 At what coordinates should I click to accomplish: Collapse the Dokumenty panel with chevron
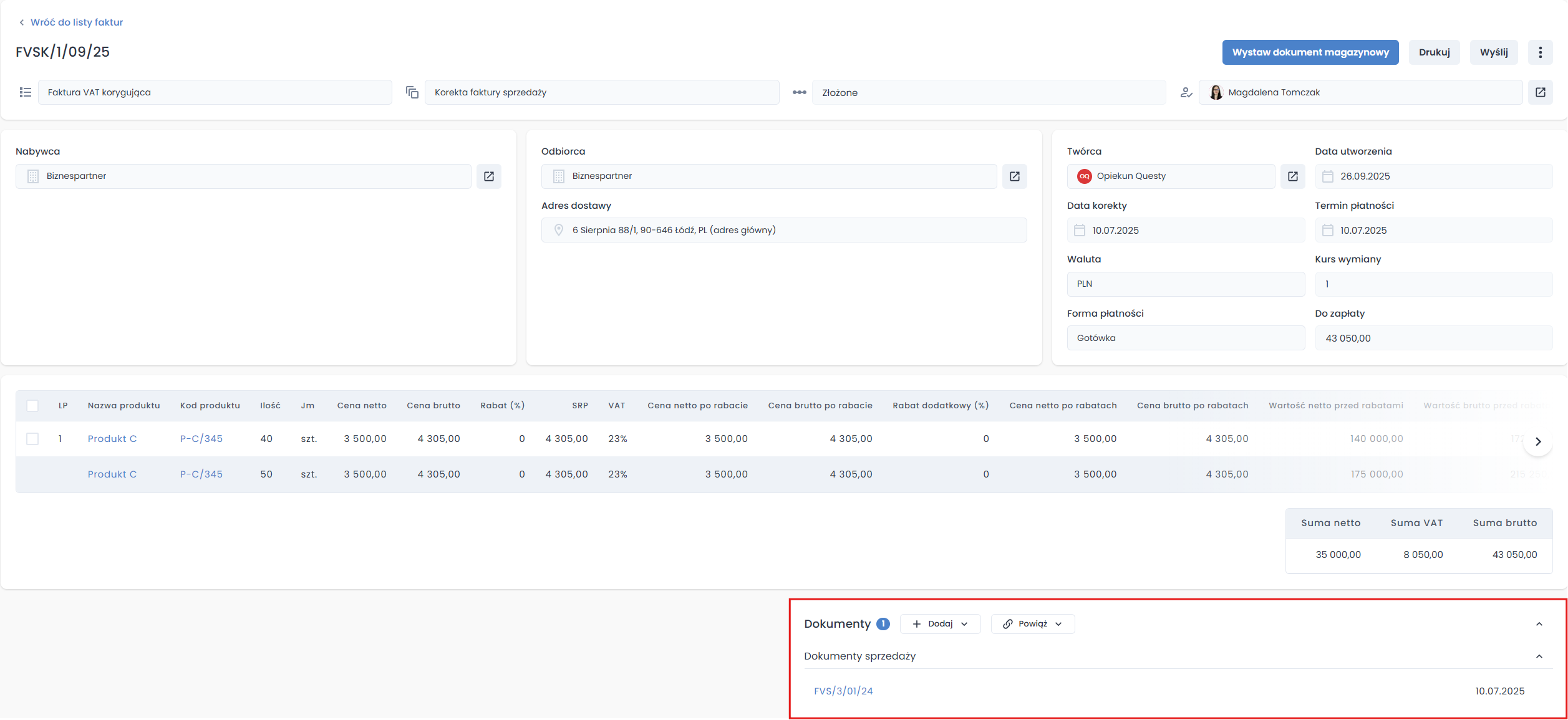pyautogui.click(x=1539, y=624)
